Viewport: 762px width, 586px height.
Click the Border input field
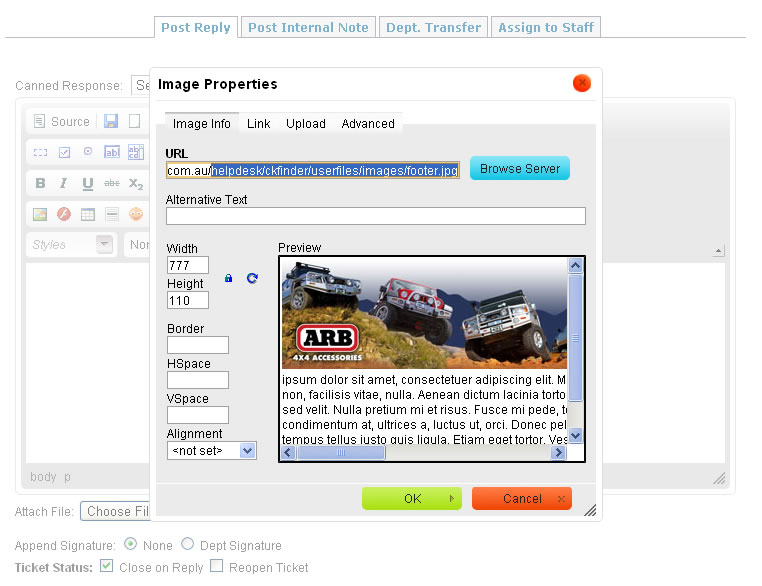(197, 345)
